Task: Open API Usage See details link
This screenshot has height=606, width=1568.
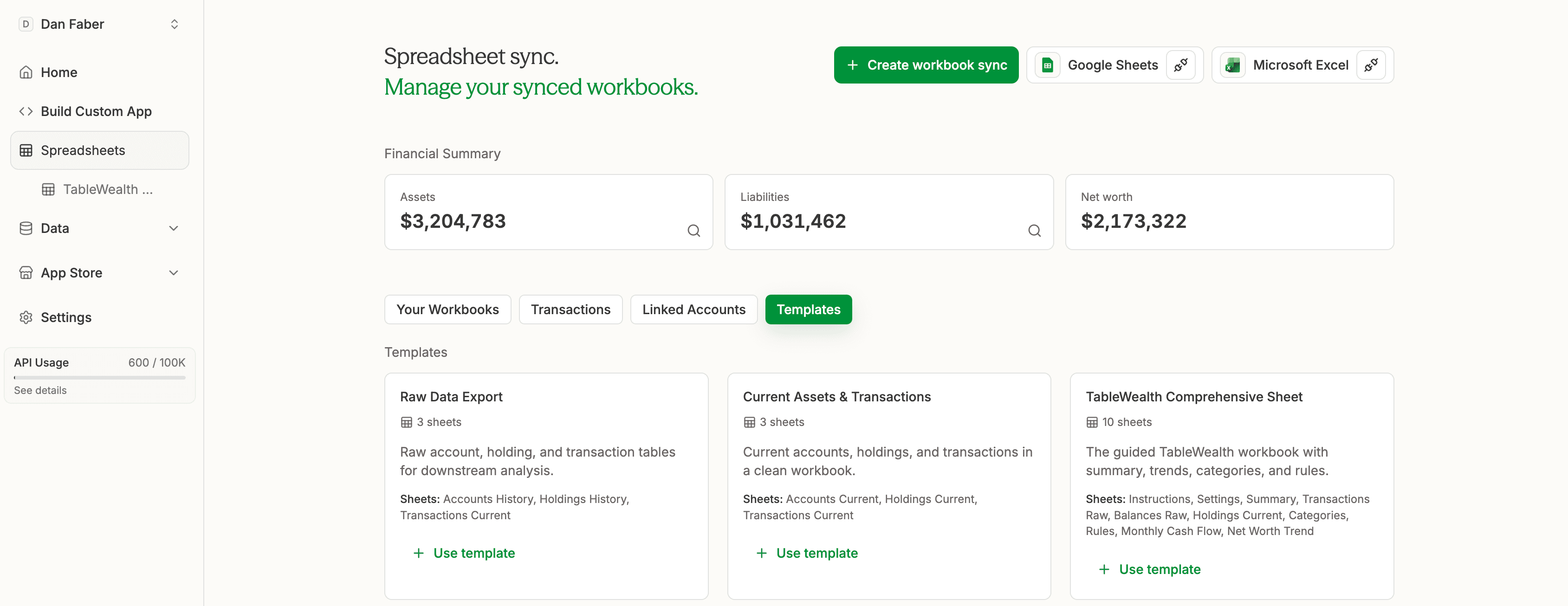Action: click(40, 391)
